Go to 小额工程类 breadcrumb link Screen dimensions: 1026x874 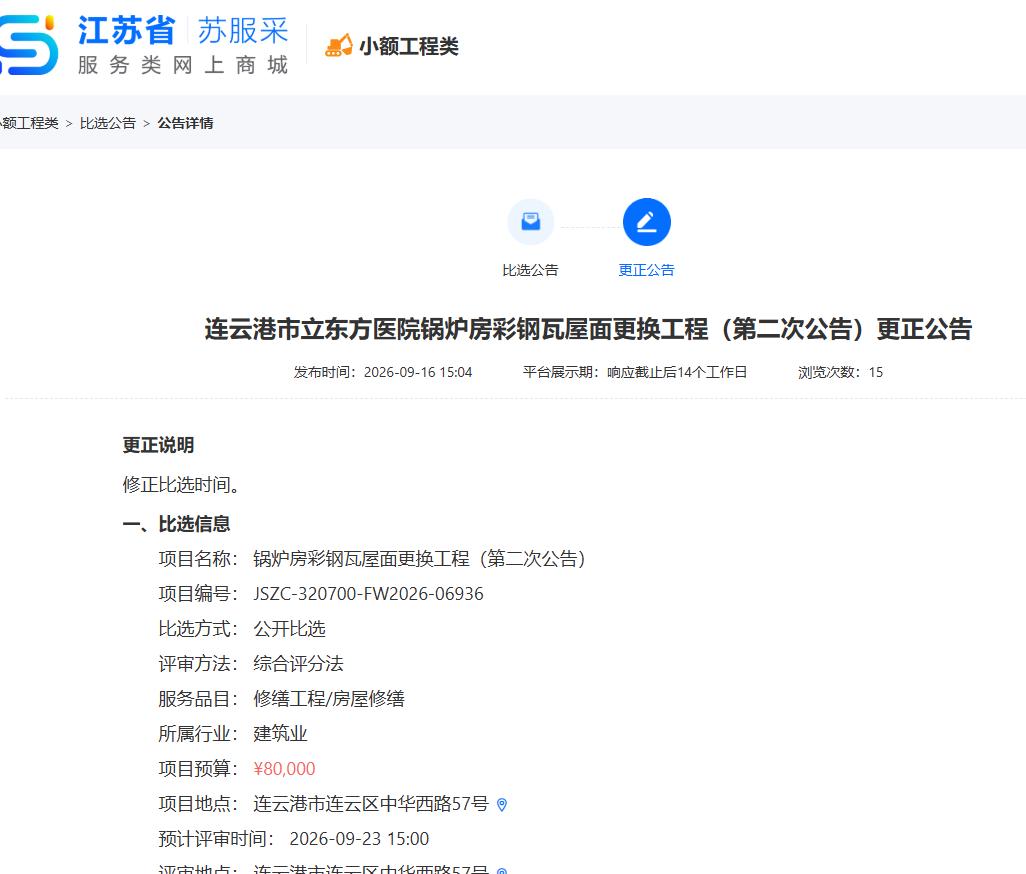[29, 123]
